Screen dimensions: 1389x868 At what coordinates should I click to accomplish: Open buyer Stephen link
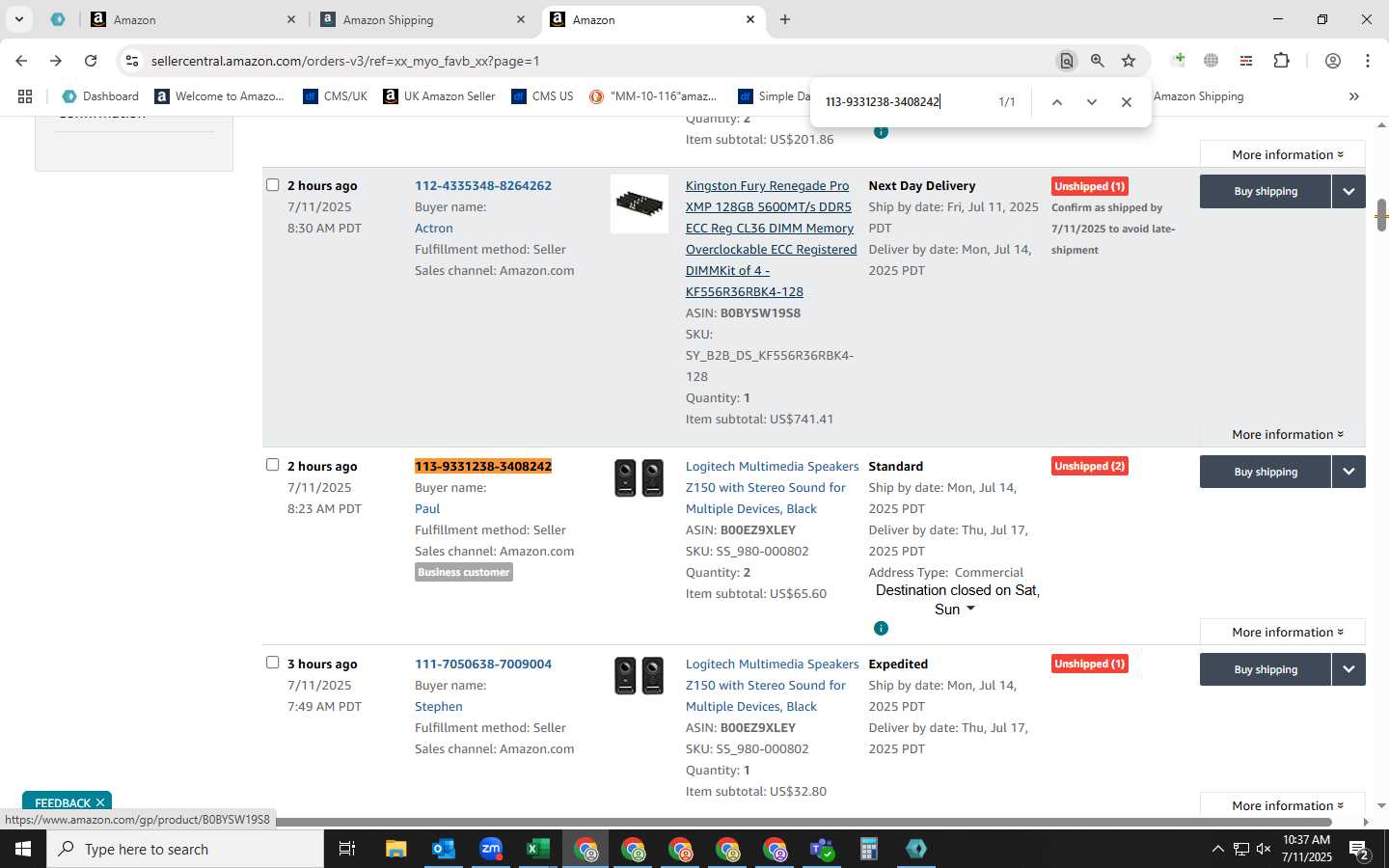(439, 707)
